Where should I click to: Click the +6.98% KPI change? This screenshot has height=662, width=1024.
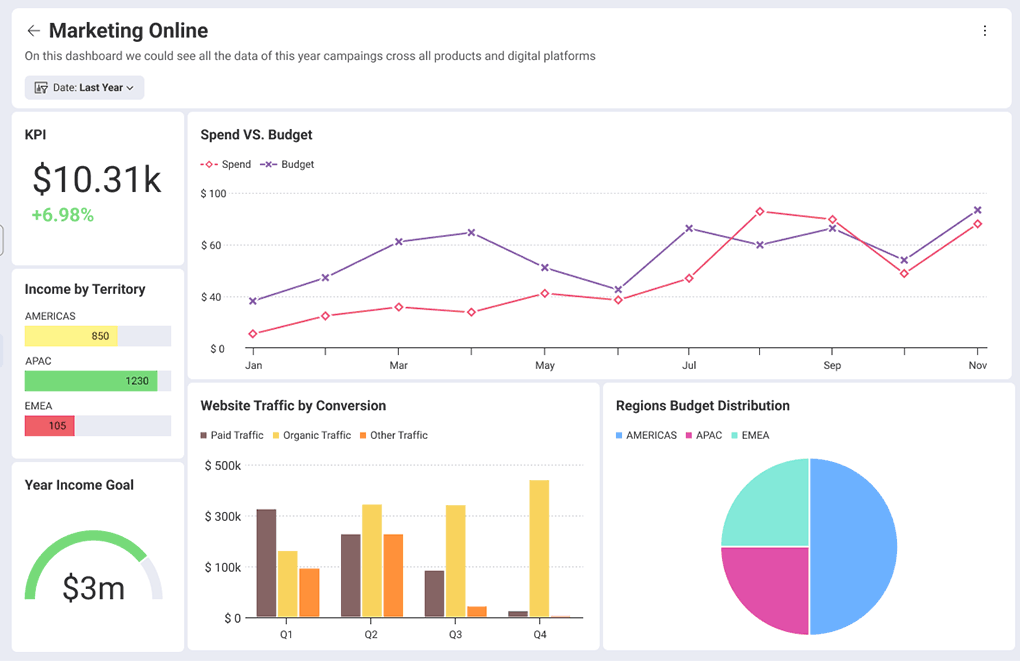coord(63,216)
